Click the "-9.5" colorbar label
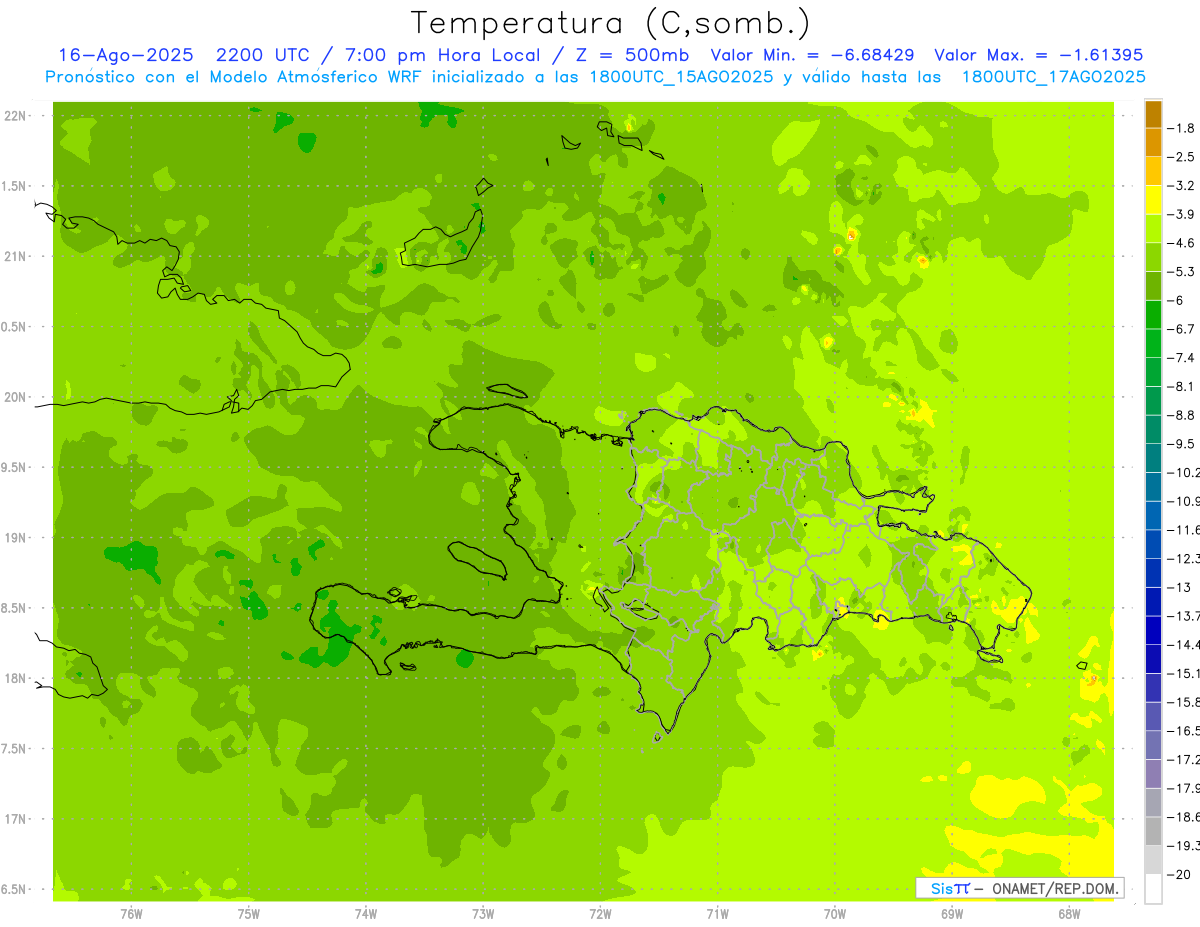Screen dimensions: 1200x927 point(1181,444)
